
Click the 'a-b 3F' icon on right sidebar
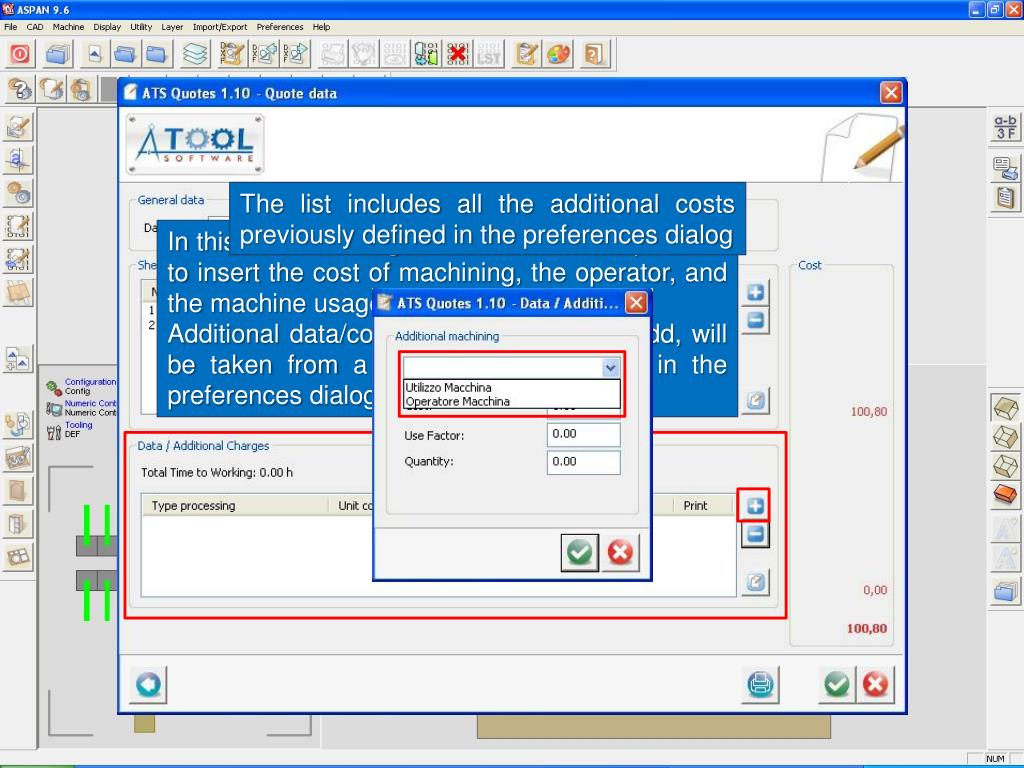point(1005,127)
